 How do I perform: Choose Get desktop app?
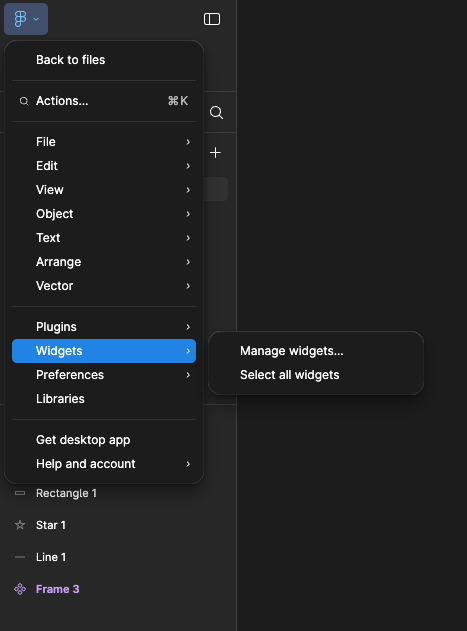click(x=104, y=440)
